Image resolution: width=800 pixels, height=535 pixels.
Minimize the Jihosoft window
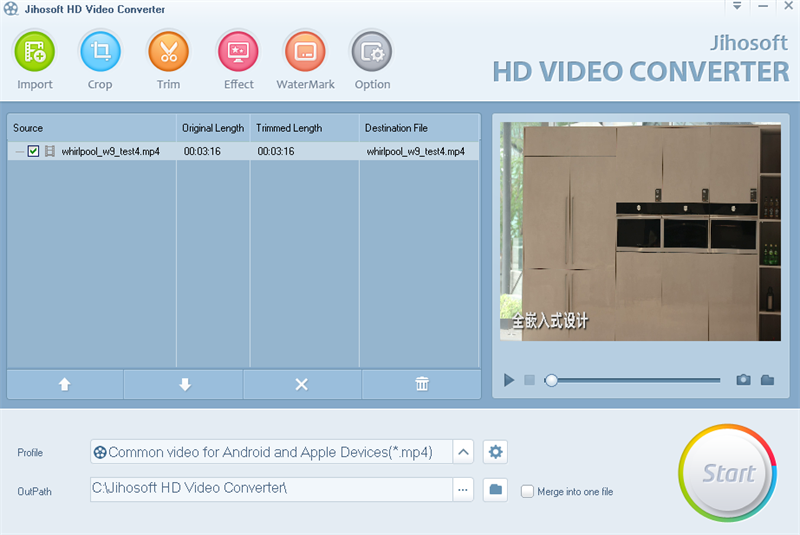[763, 6]
